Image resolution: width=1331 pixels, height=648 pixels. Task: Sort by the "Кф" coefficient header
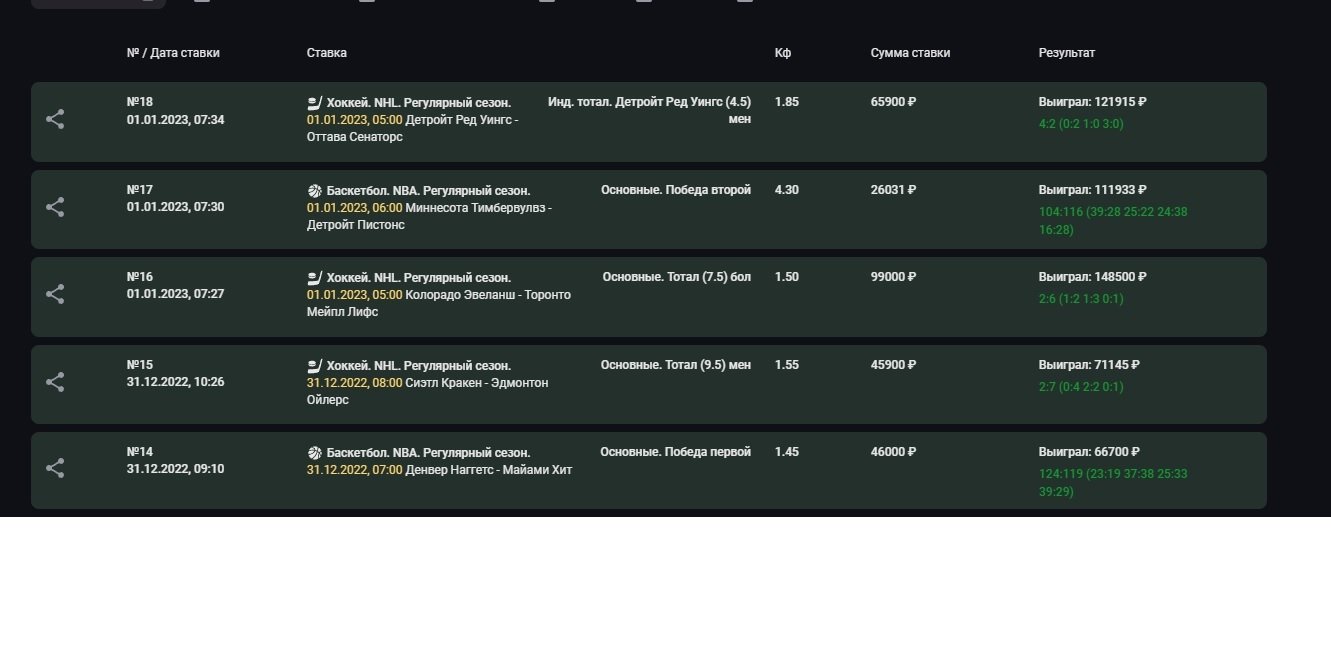pos(782,53)
